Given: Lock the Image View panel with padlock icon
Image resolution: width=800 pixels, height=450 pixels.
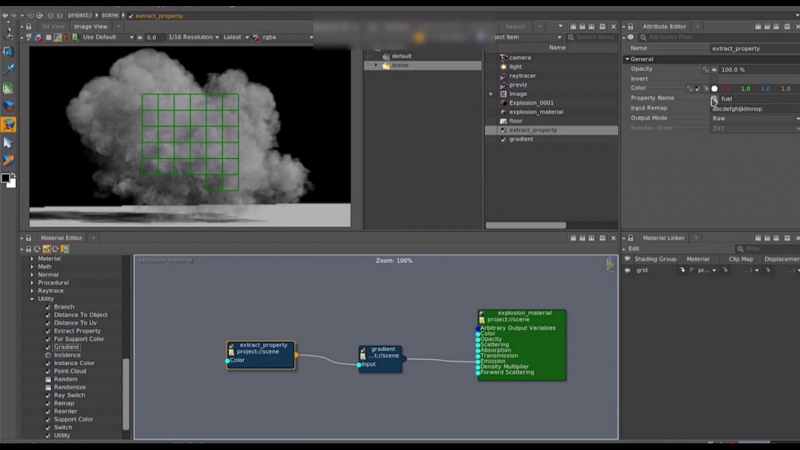Looking at the screenshot, I should [29, 27].
